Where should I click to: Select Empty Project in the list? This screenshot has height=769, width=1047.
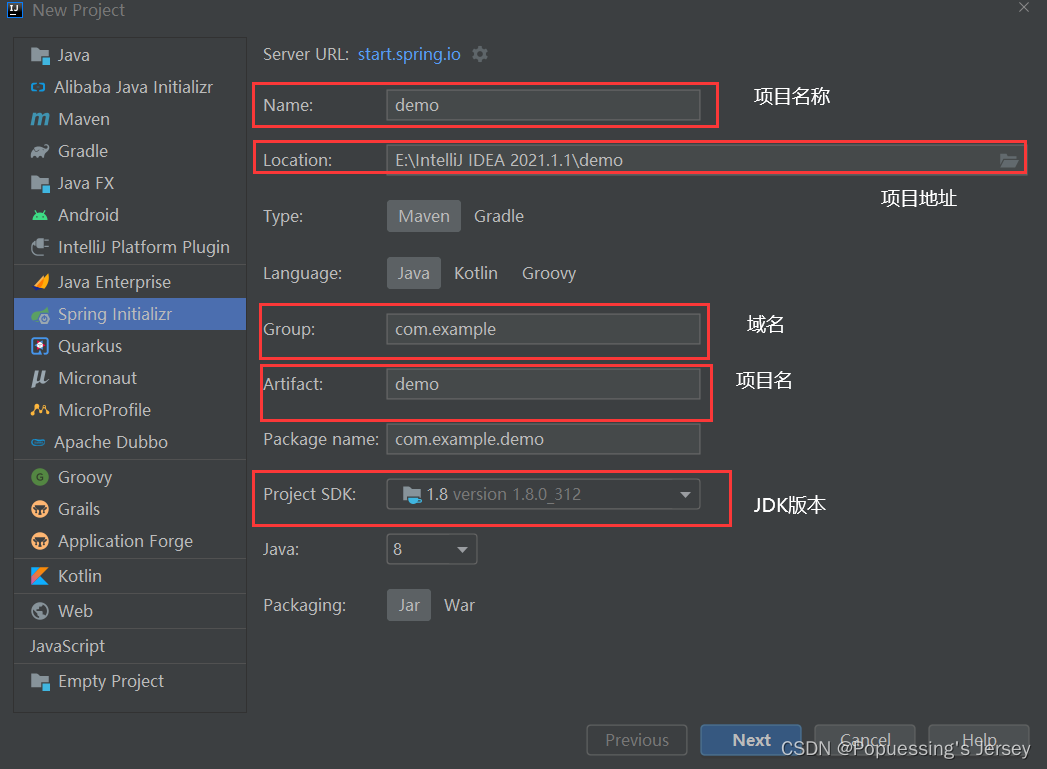(130, 682)
